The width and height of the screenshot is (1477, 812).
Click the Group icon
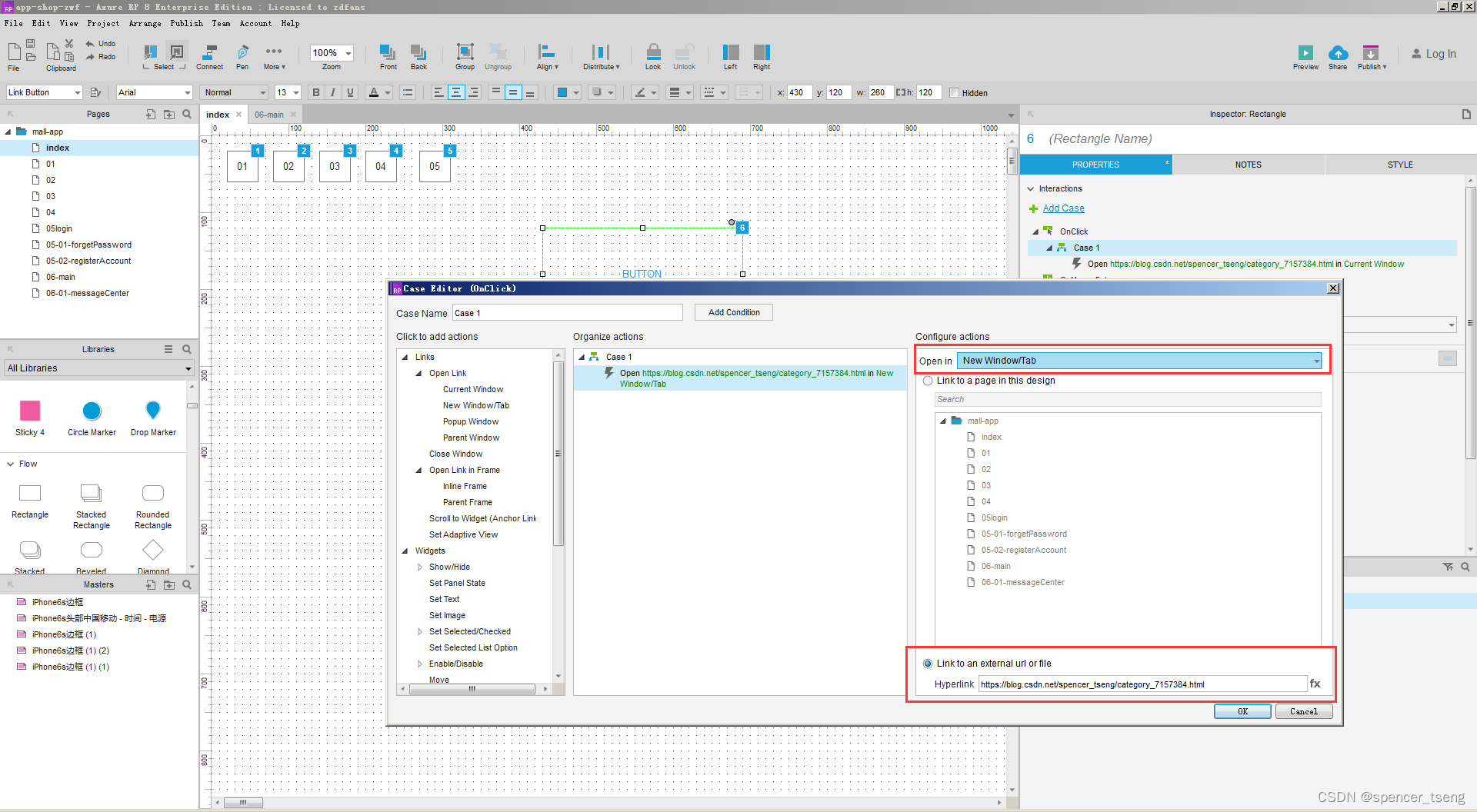[x=465, y=52]
